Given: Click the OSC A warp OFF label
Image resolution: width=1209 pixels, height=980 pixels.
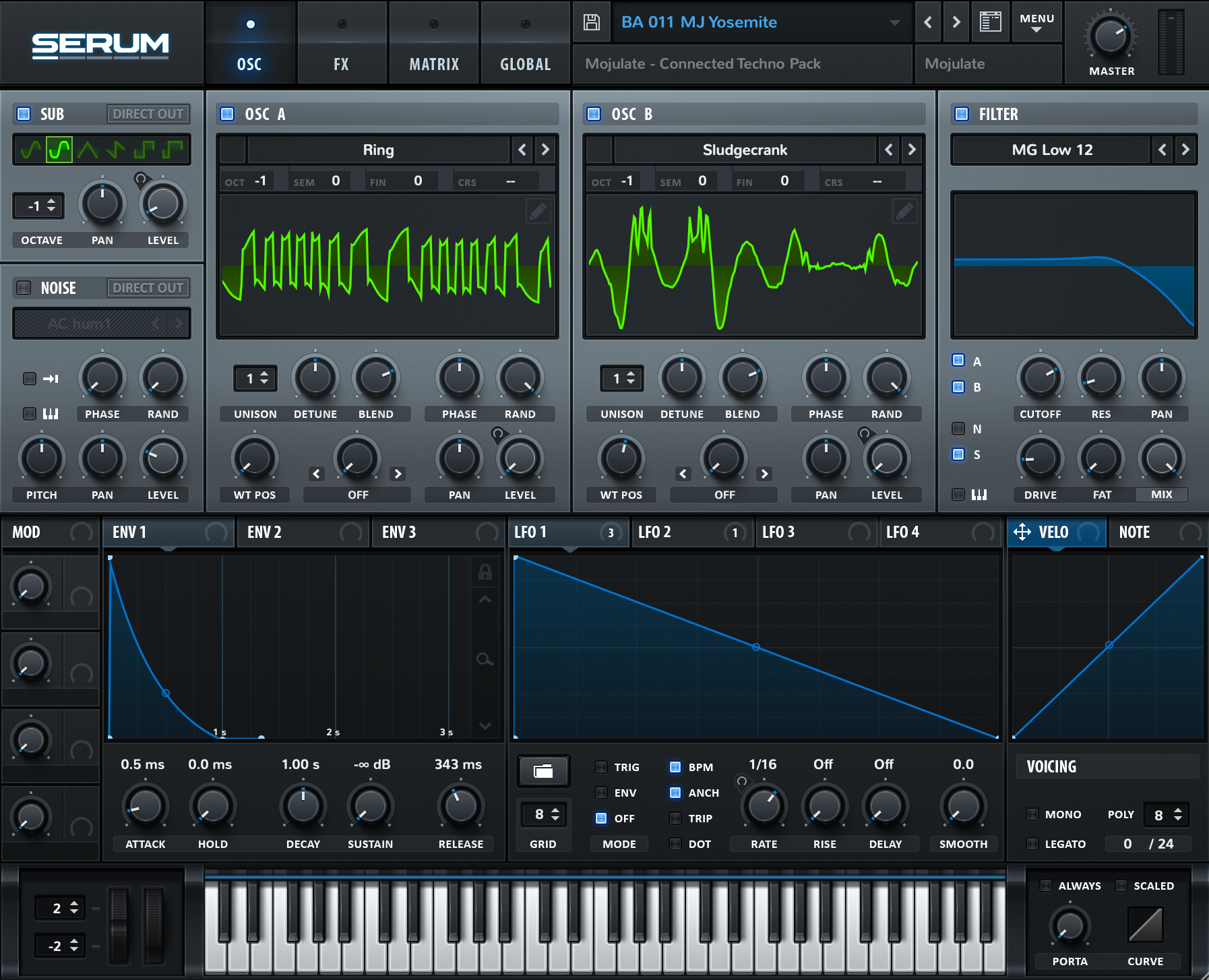Looking at the screenshot, I should [x=358, y=495].
